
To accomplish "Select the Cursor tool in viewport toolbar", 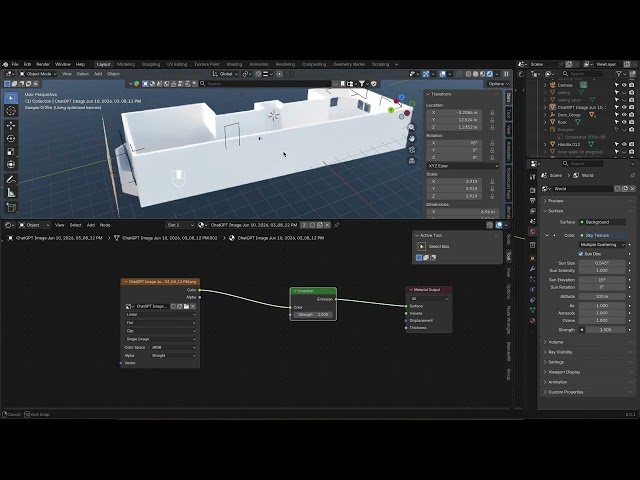I will tap(11, 111).
